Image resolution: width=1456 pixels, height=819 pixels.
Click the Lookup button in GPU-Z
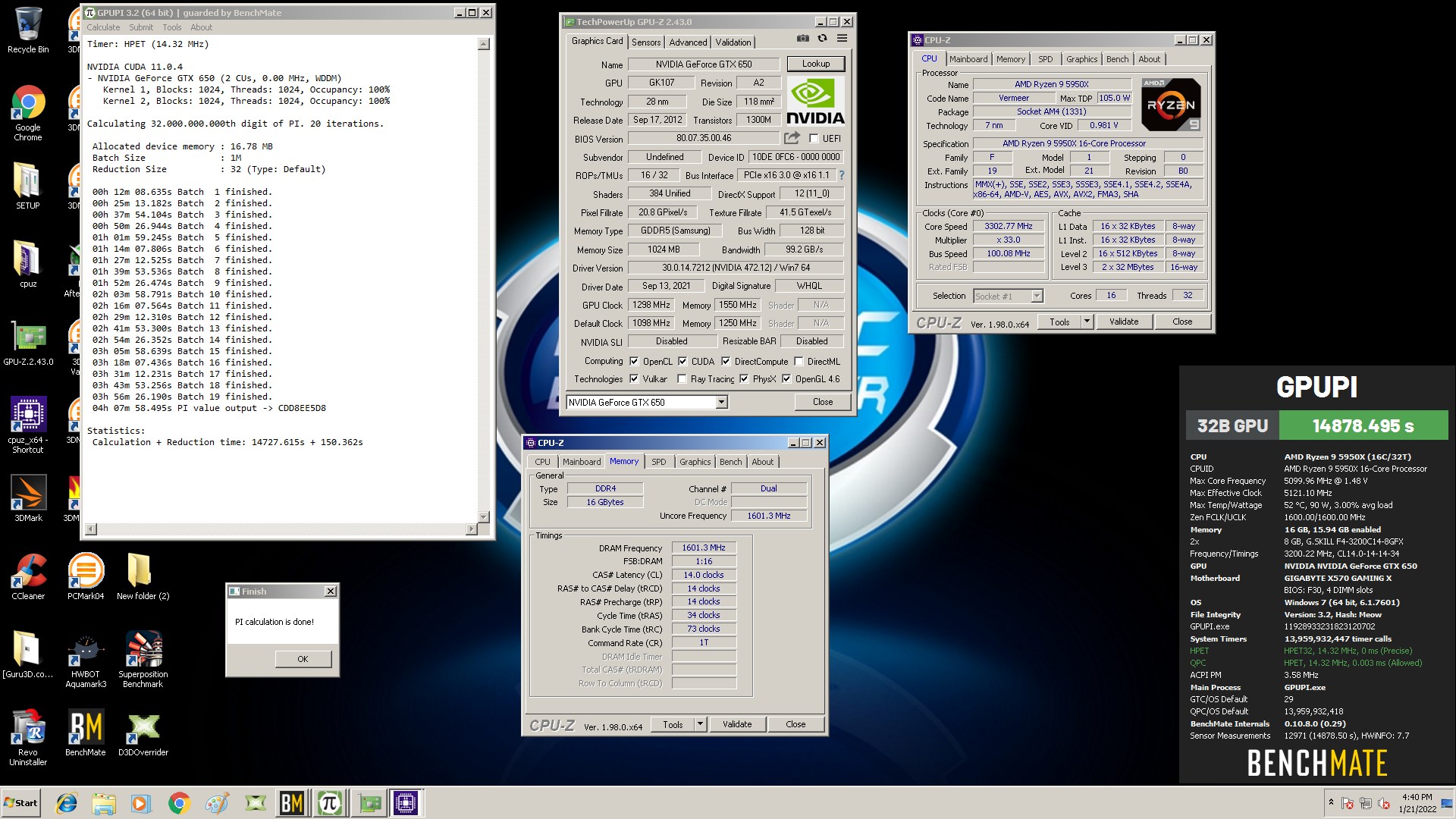(x=816, y=64)
